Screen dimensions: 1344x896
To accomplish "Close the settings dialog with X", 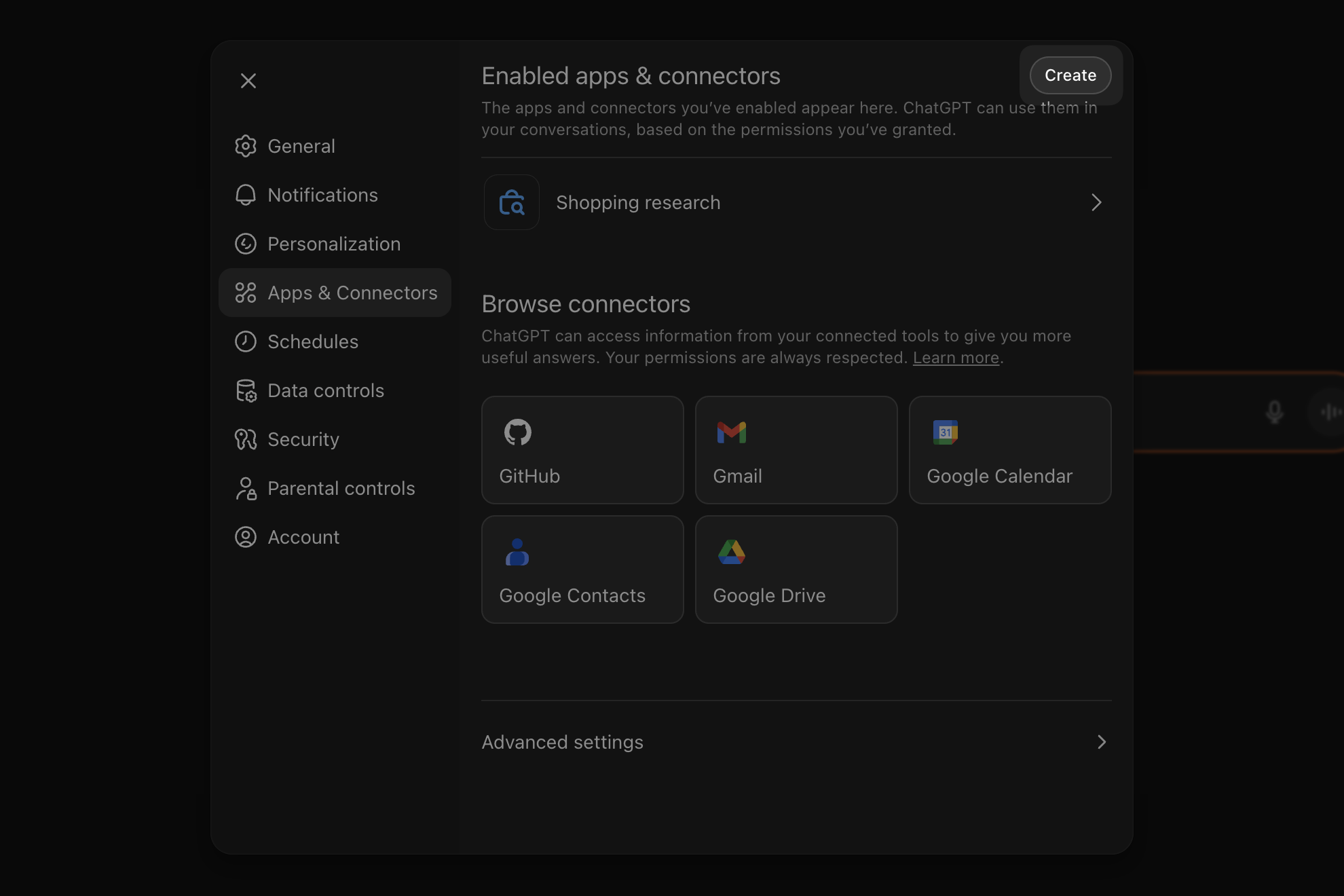I will (x=248, y=81).
